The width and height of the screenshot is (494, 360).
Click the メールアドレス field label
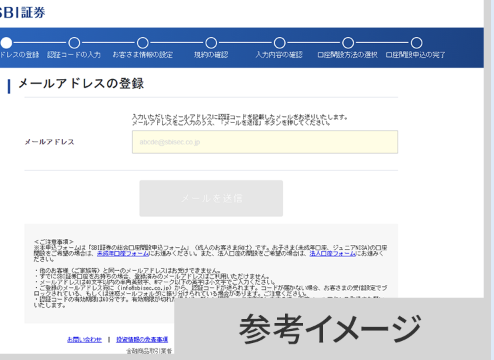49,142
